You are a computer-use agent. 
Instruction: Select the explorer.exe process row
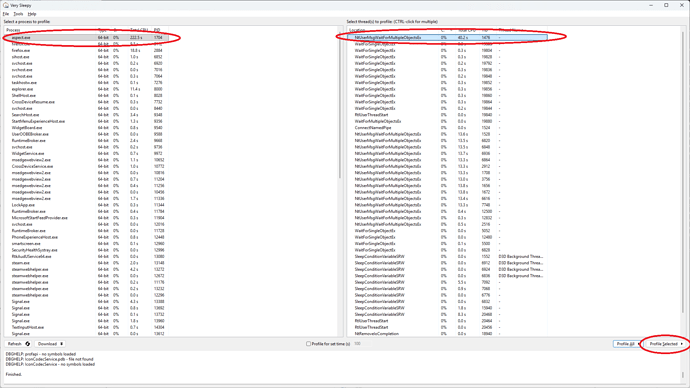(x=87, y=89)
